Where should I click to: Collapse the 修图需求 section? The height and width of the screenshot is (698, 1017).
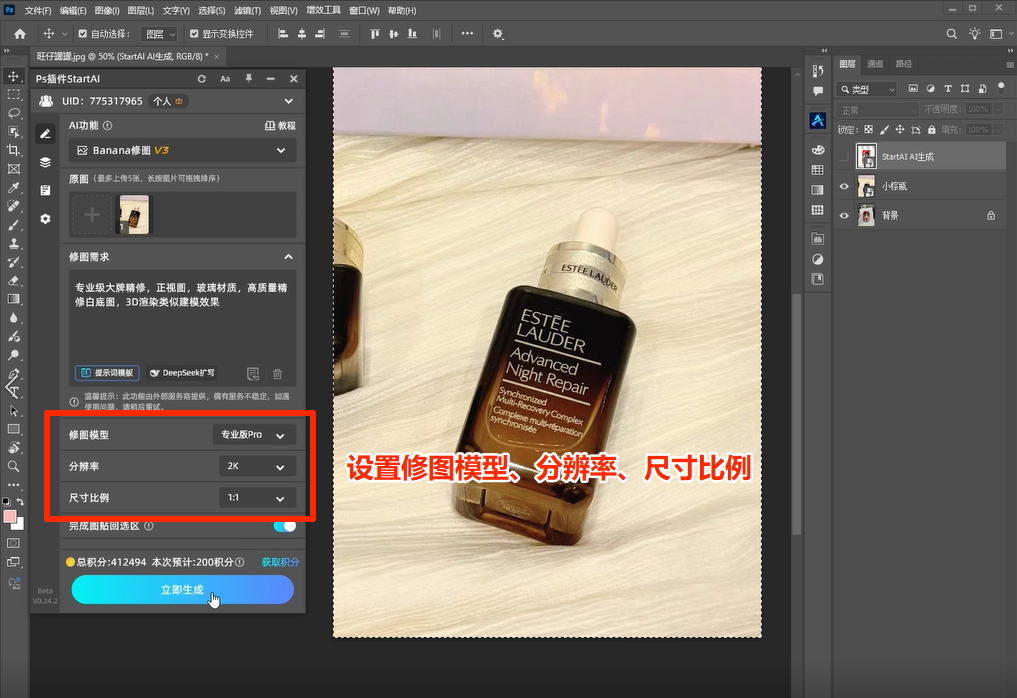[289, 257]
